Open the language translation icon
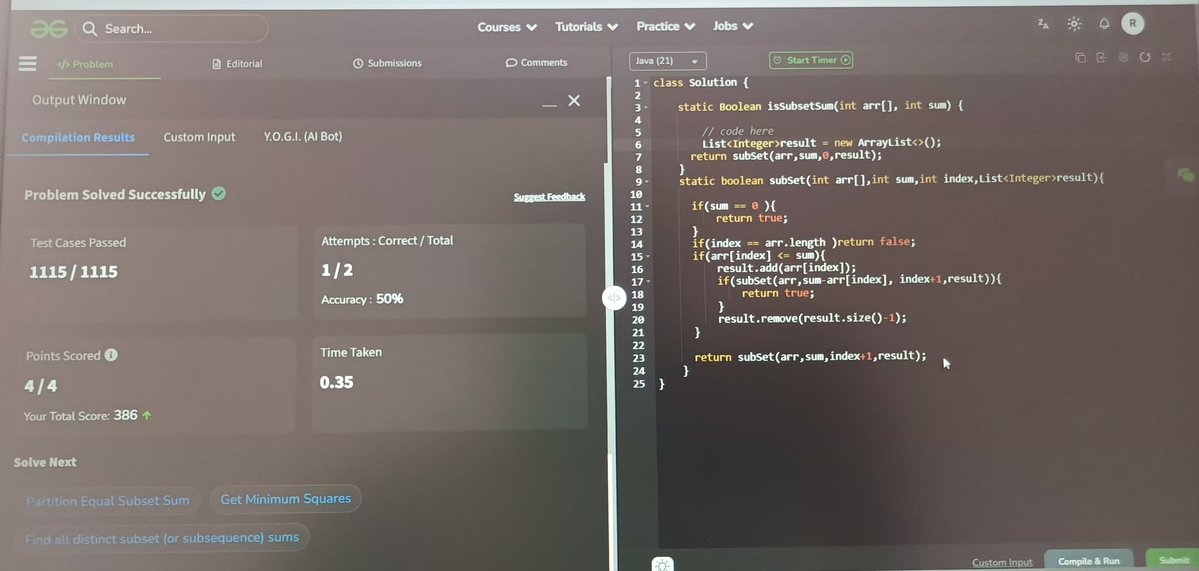 coord(1044,24)
